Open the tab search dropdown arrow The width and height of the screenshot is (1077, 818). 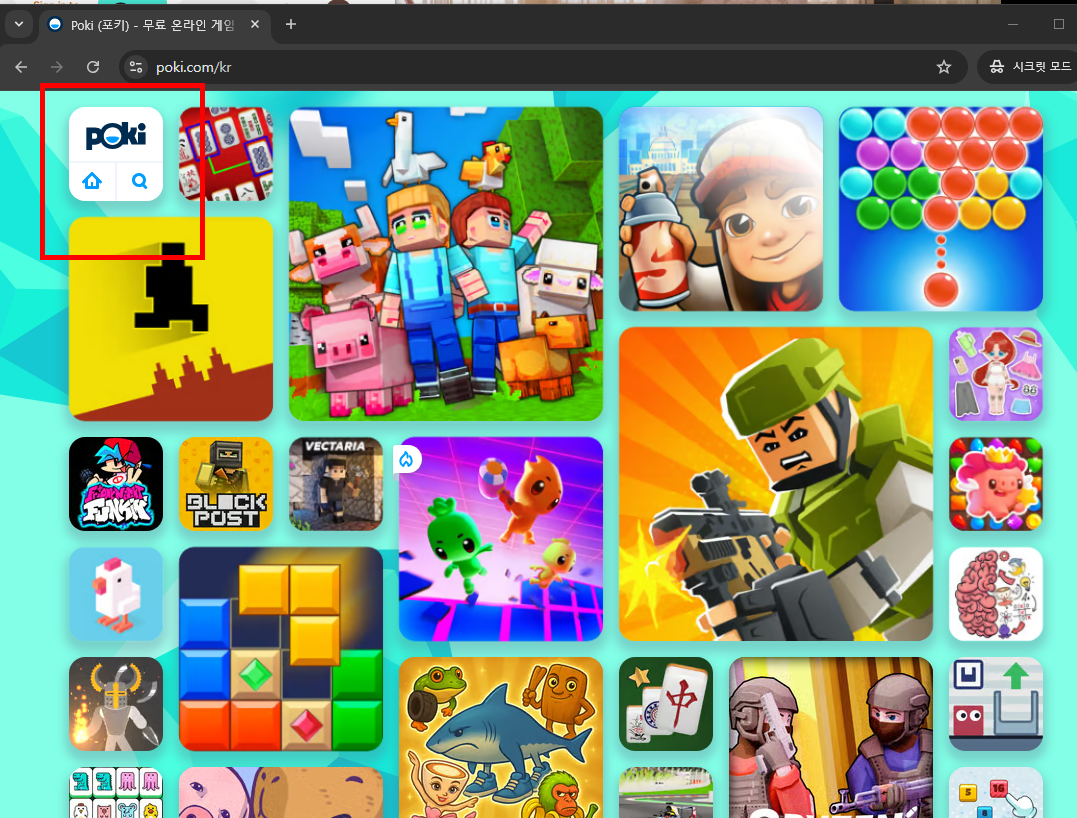[x=19, y=24]
